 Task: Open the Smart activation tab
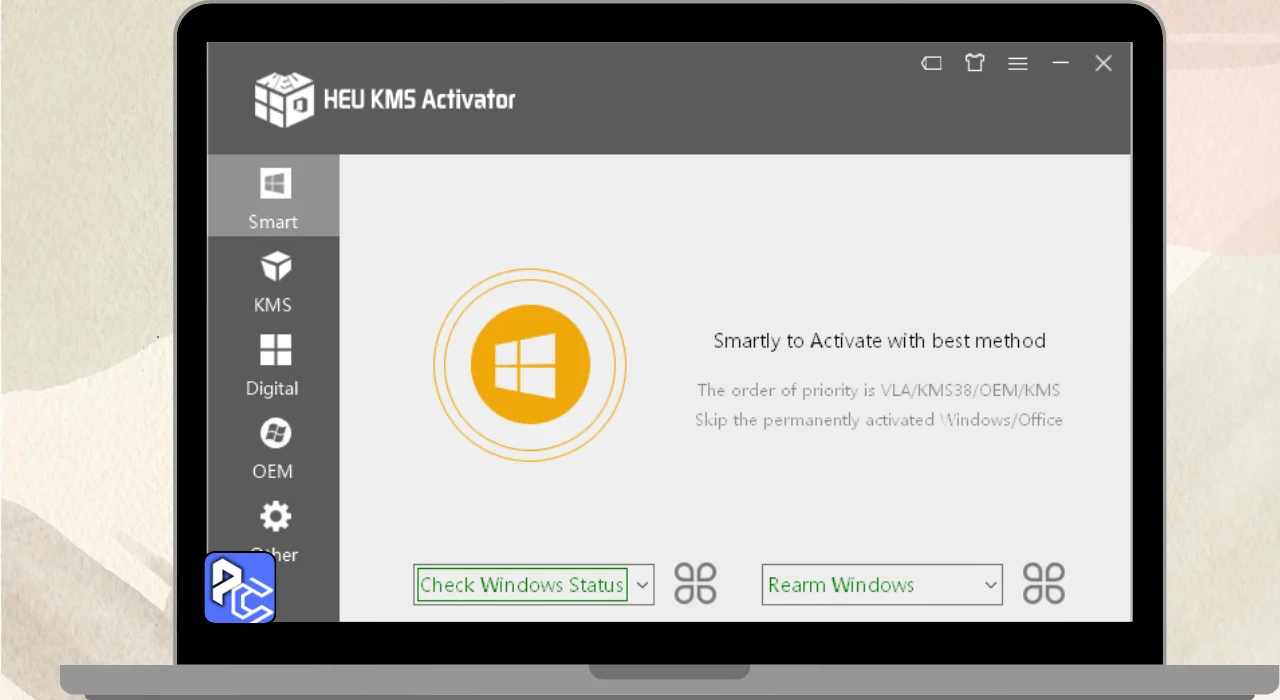273,197
